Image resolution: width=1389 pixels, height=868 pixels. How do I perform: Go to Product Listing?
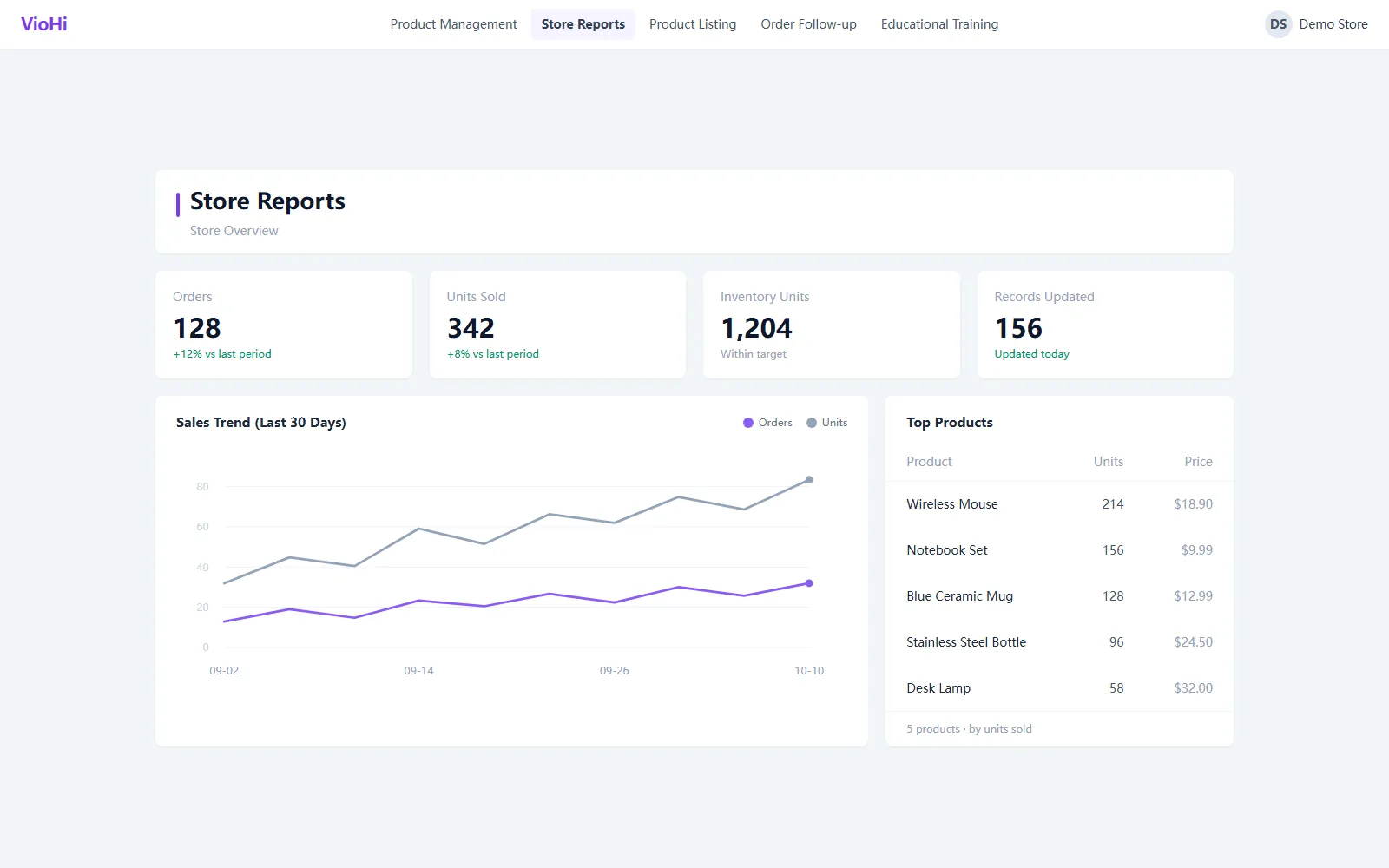pyautogui.click(x=693, y=24)
